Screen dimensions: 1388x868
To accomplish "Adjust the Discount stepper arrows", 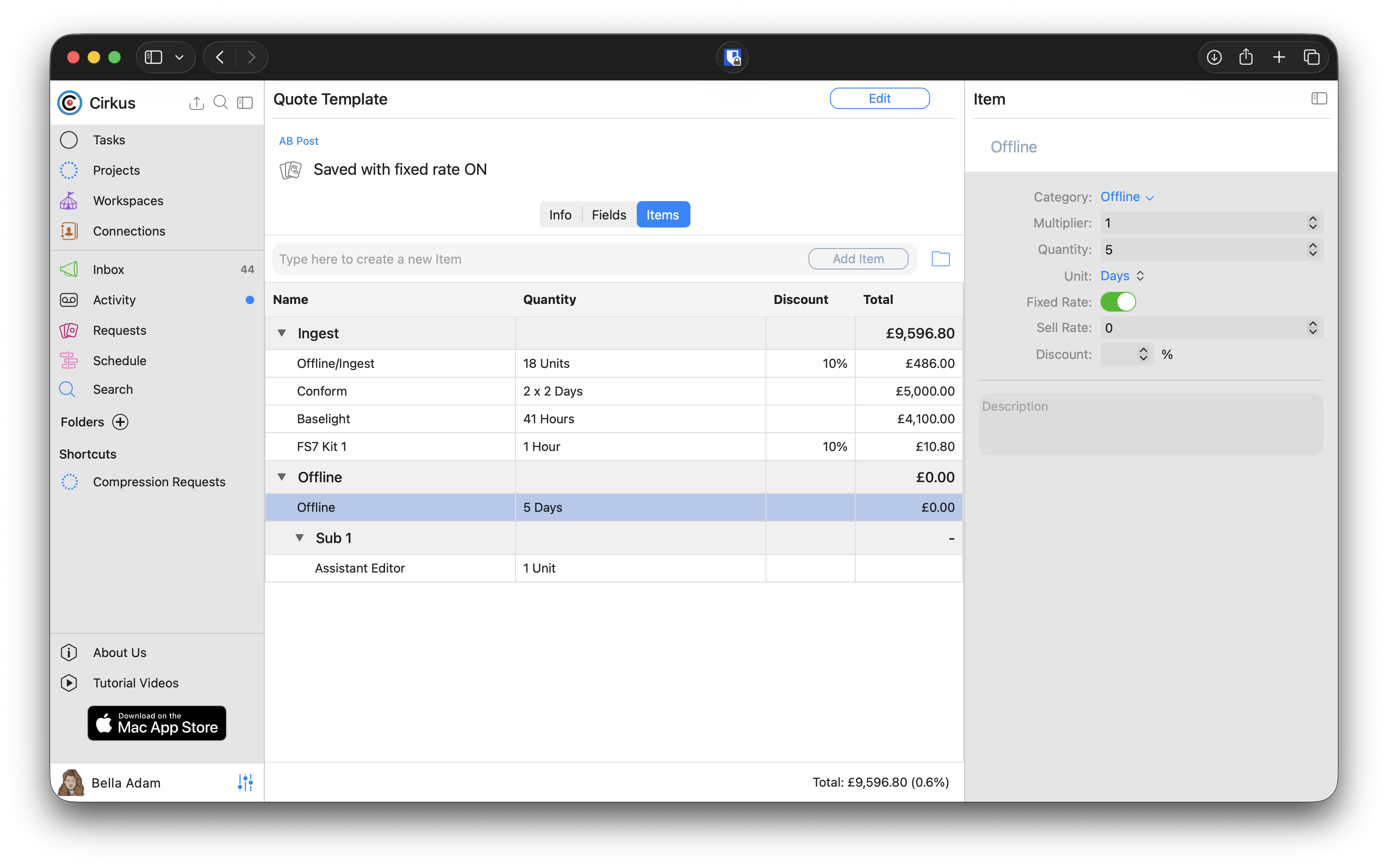I will [x=1143, y=354].
